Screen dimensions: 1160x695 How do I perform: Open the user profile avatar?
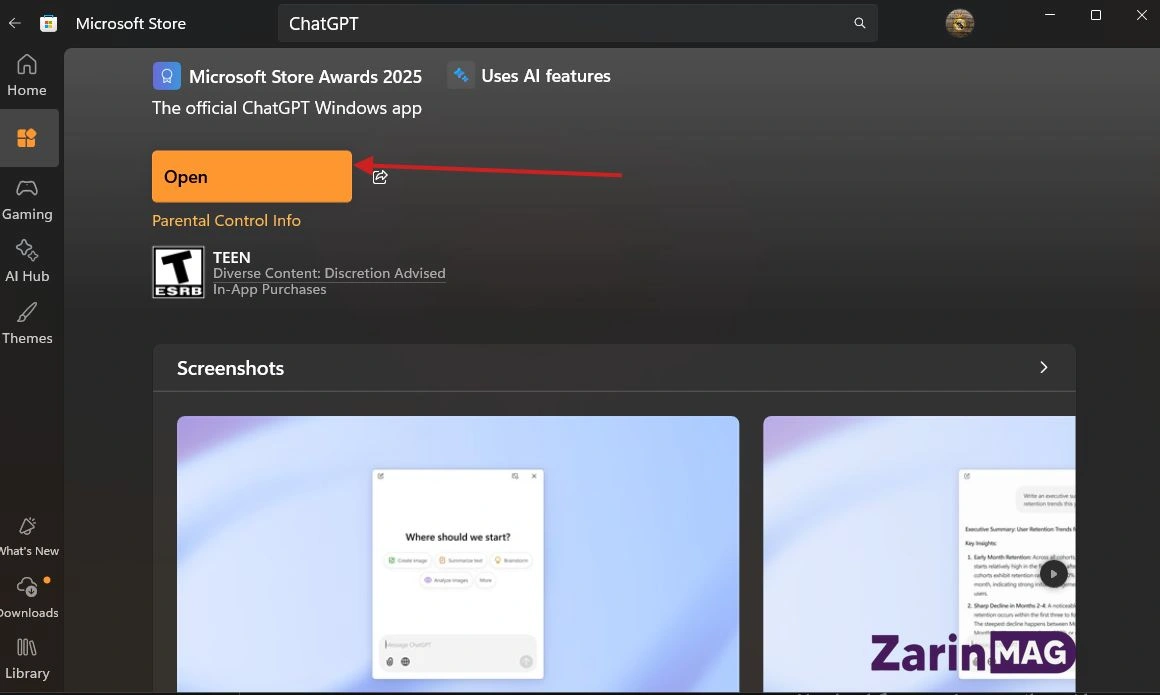[960, 24]
